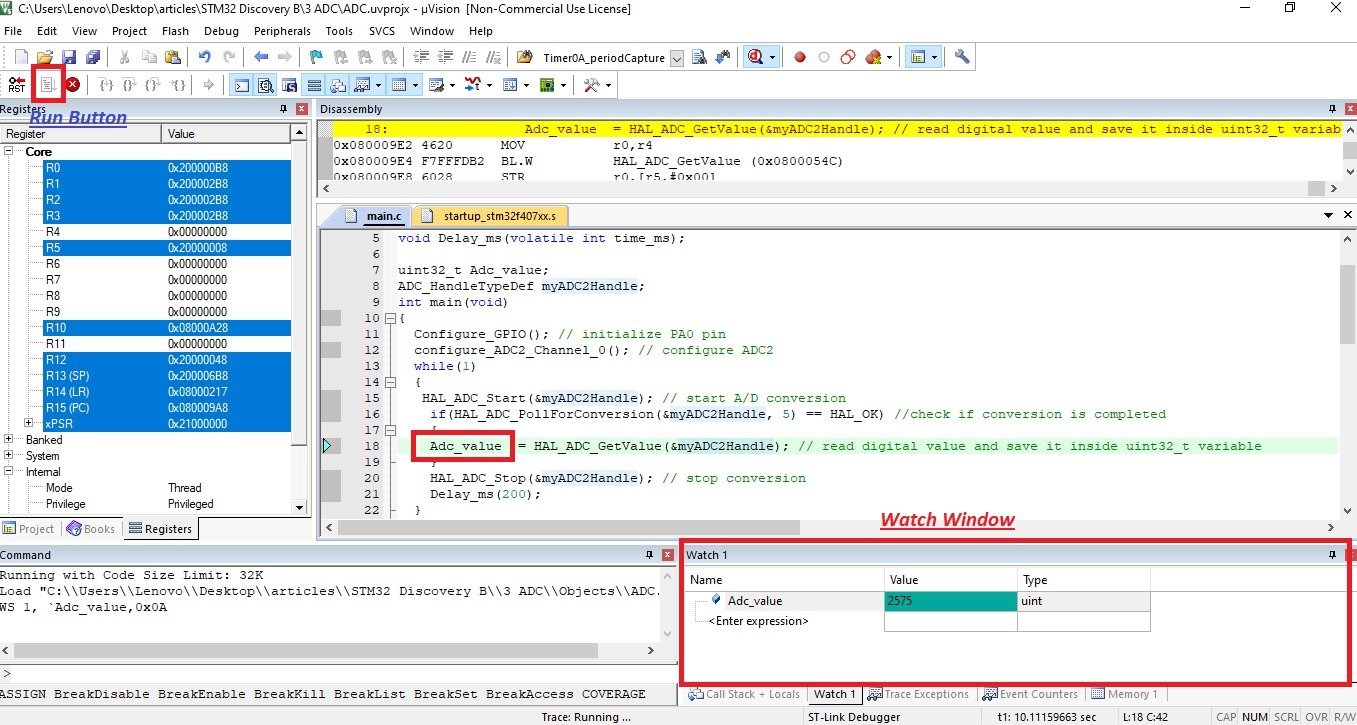Stop code execution with red stop icon

click(x=73, y=85)
